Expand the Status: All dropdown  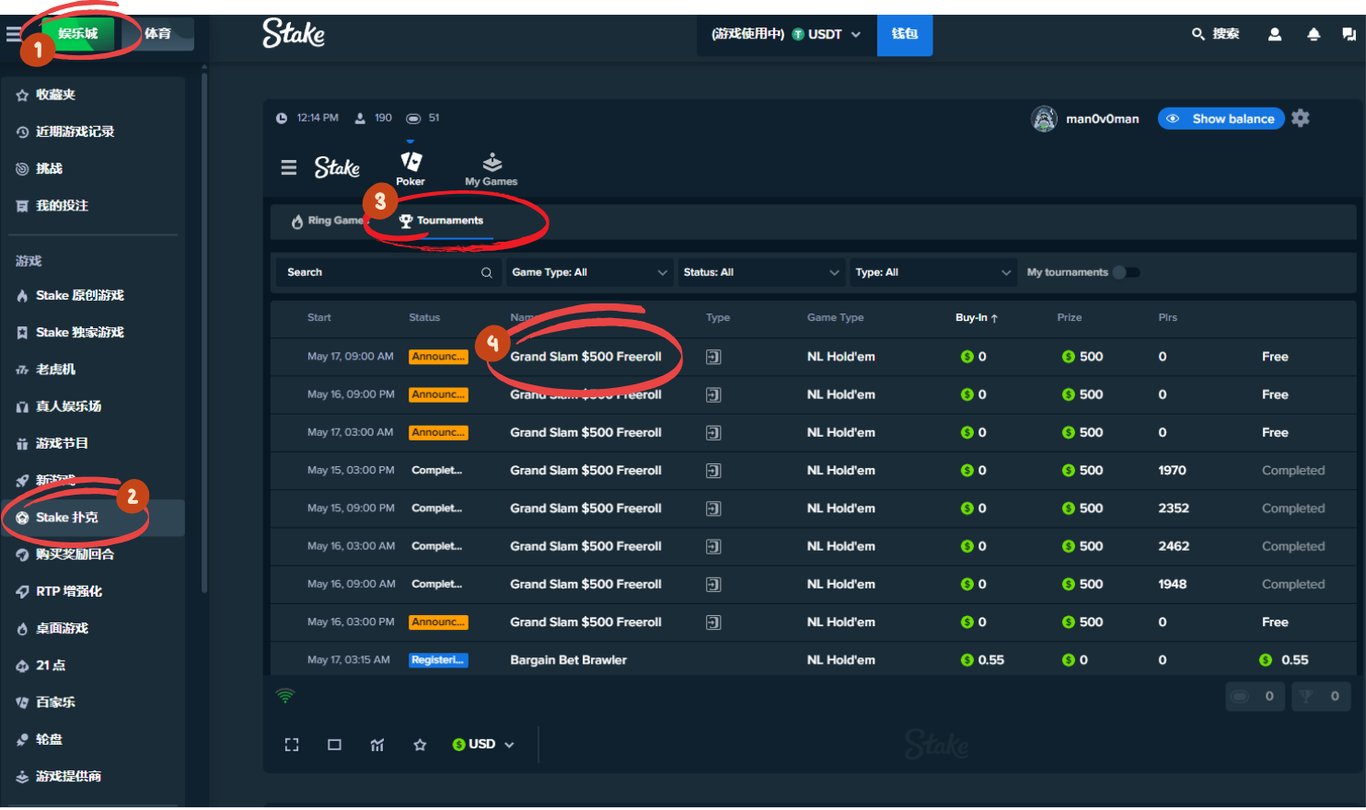point(761,272)
